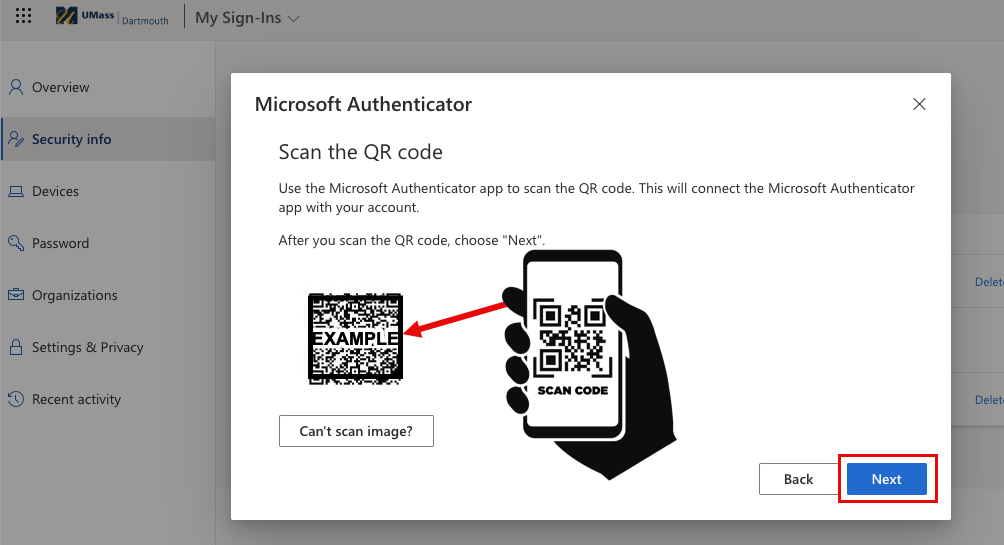
Task: Open the app launcher grid
Action: 24,17
